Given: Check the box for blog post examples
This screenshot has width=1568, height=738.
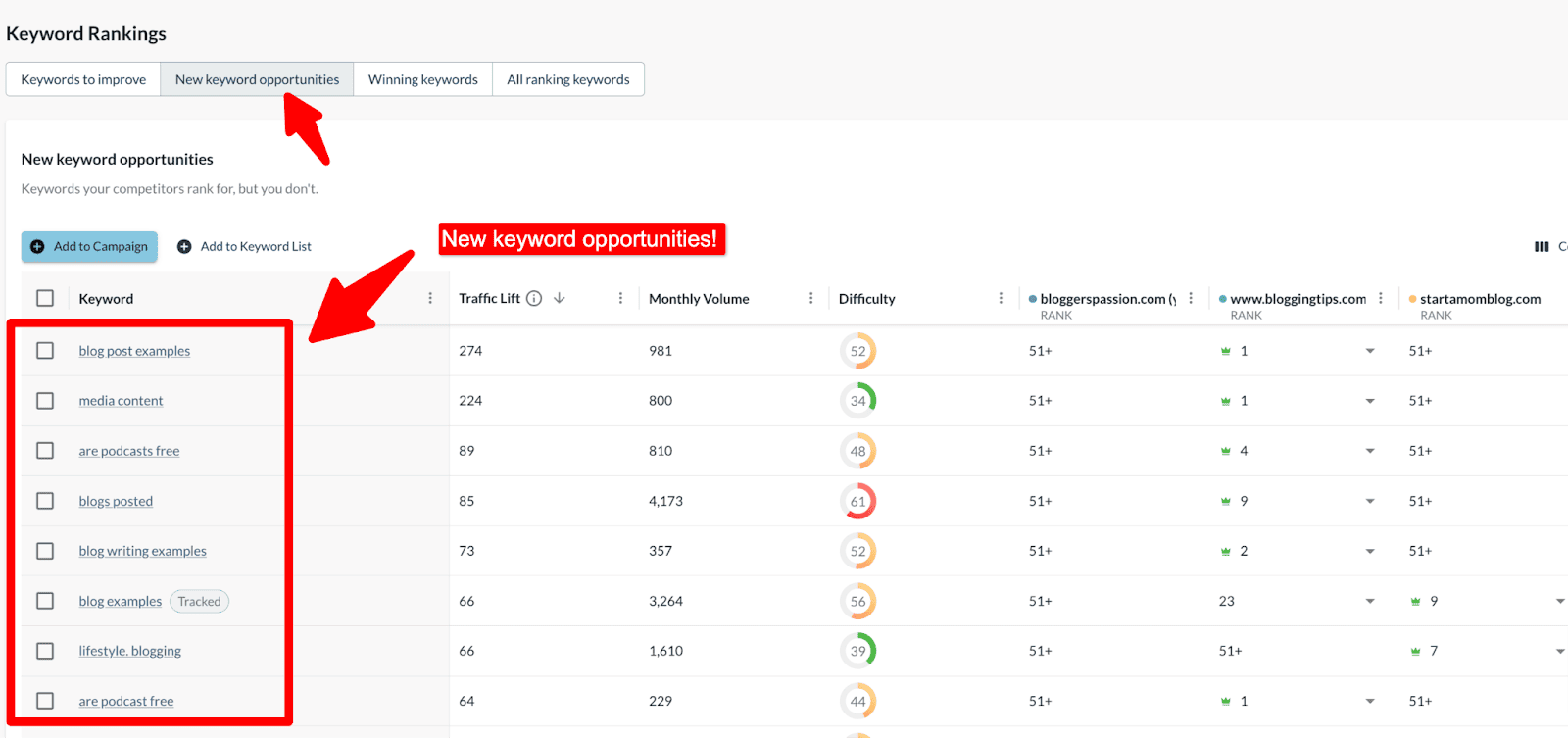Looking at the screenshot, I should (45, 350).
